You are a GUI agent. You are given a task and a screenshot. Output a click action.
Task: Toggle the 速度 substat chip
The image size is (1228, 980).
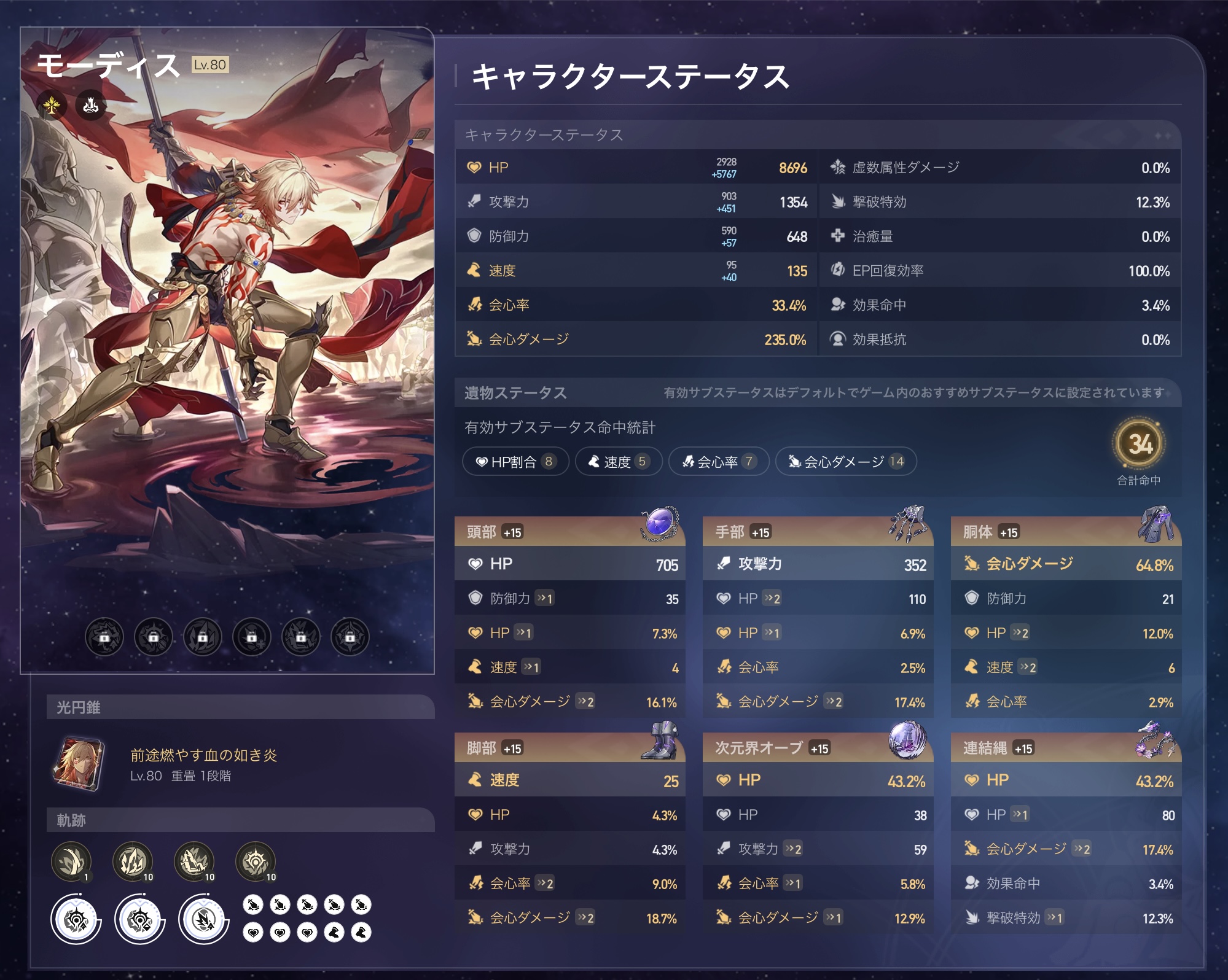tap(619, 461)
